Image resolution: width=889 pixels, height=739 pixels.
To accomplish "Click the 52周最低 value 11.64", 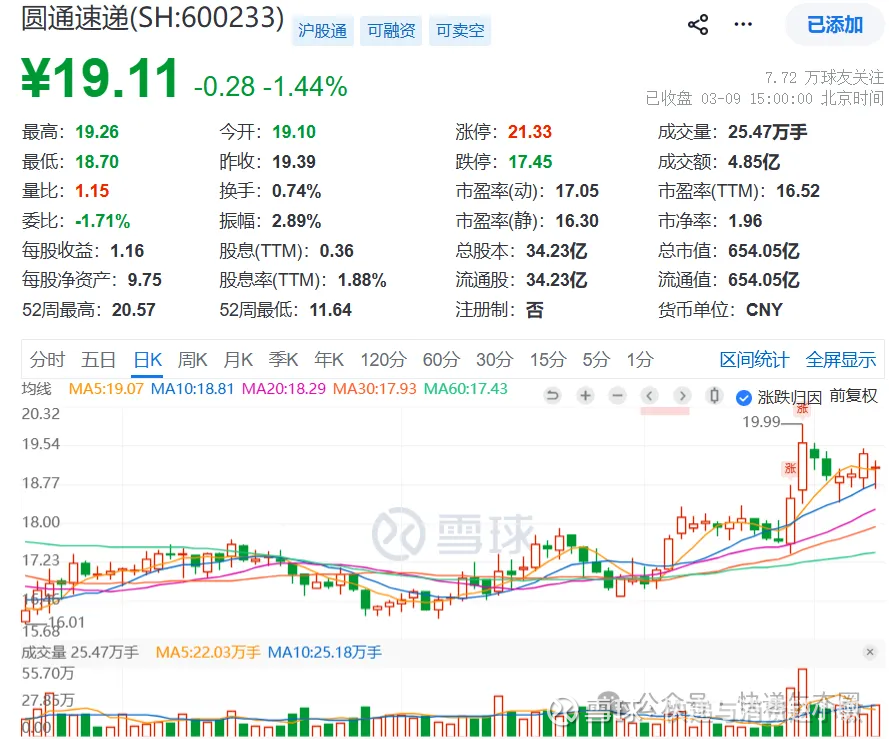I will [331, 310].
